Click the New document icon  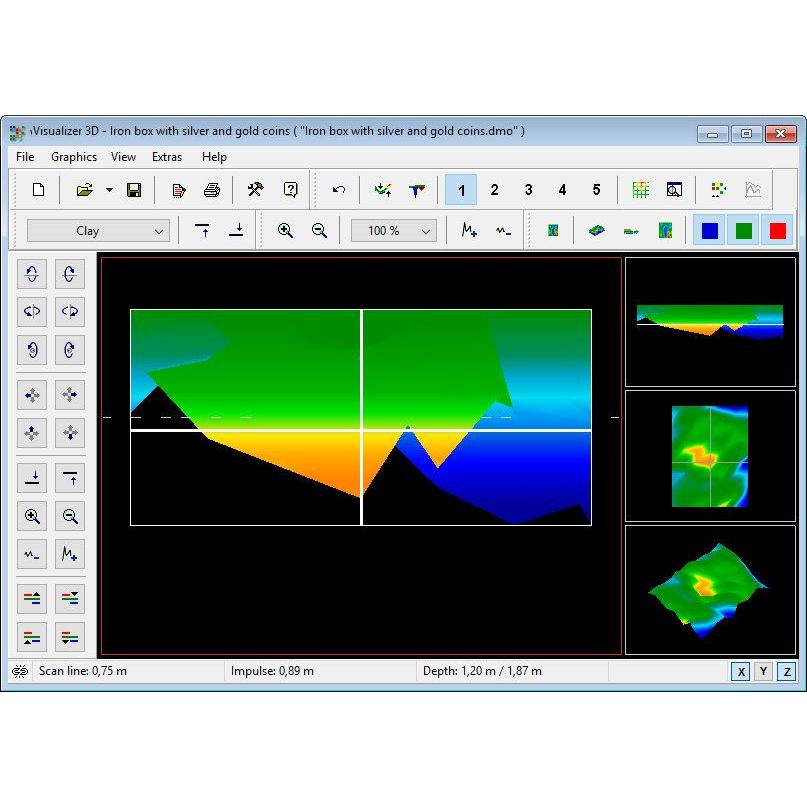click(39, 190)
